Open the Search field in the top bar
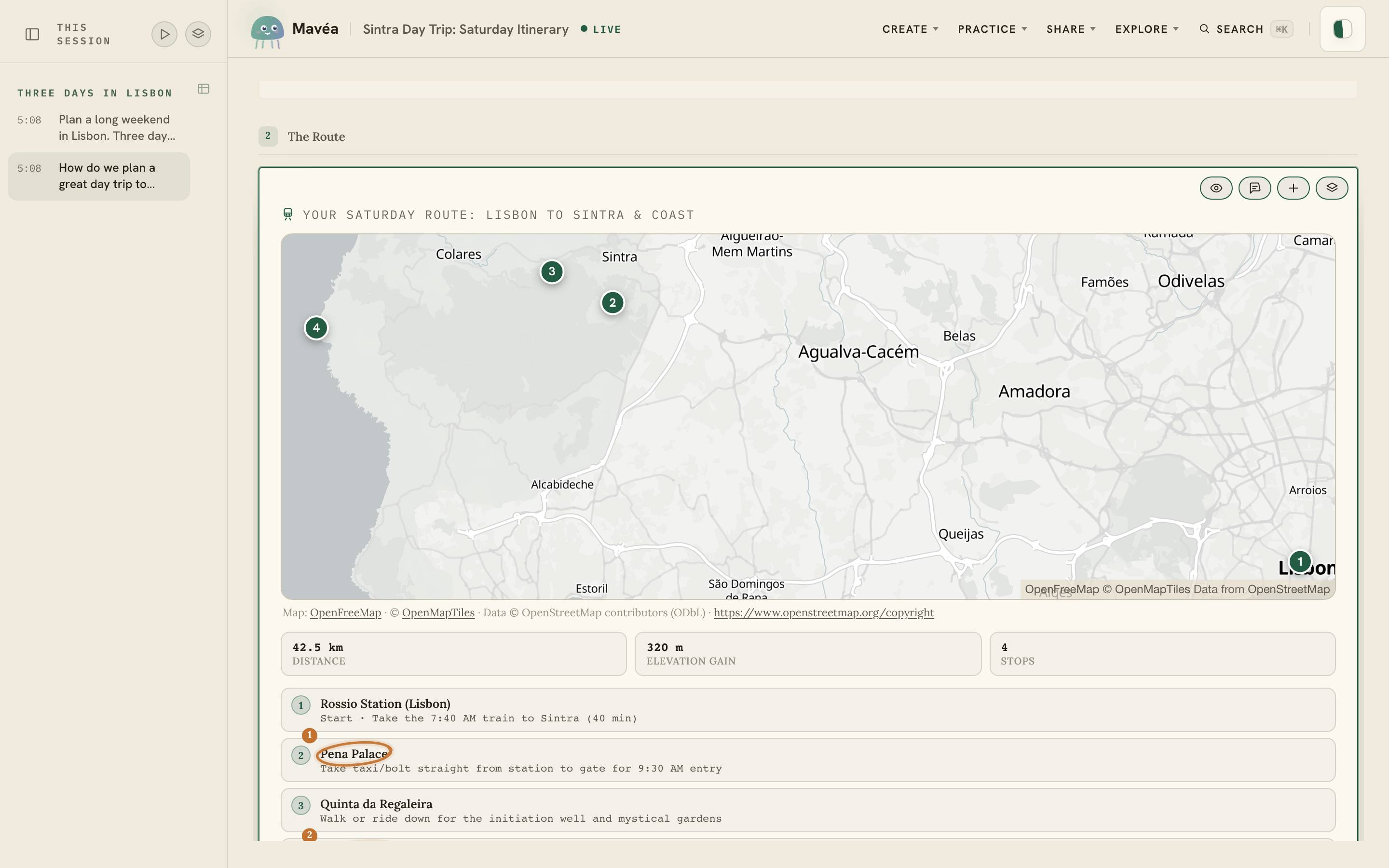The width and height of the screenshot is (1389, 868). [1245, 29]
